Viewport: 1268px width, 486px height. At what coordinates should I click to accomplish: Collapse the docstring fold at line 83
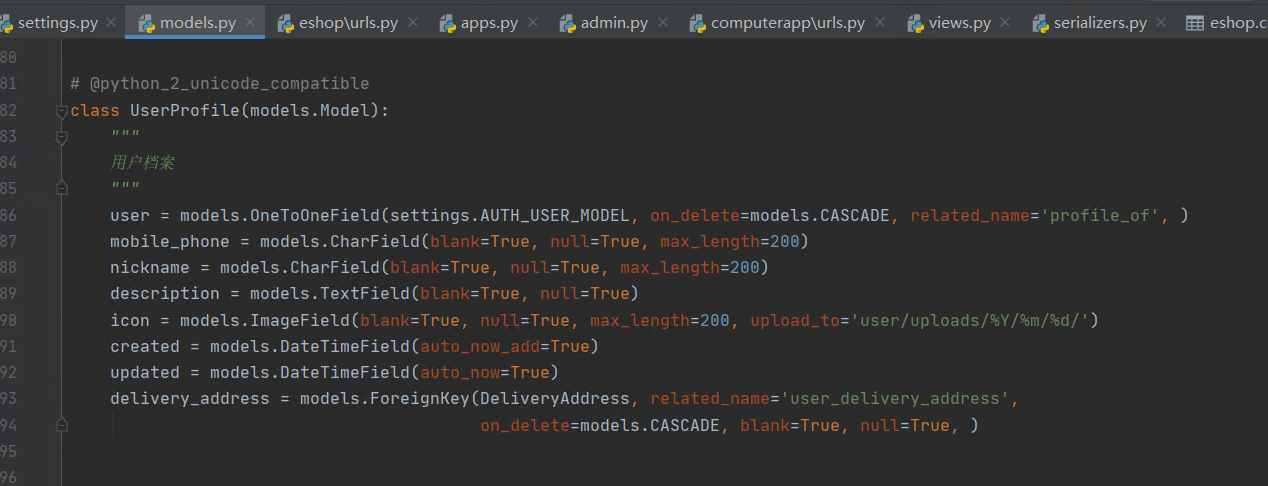pyautogui.click(x=62, y=137)
